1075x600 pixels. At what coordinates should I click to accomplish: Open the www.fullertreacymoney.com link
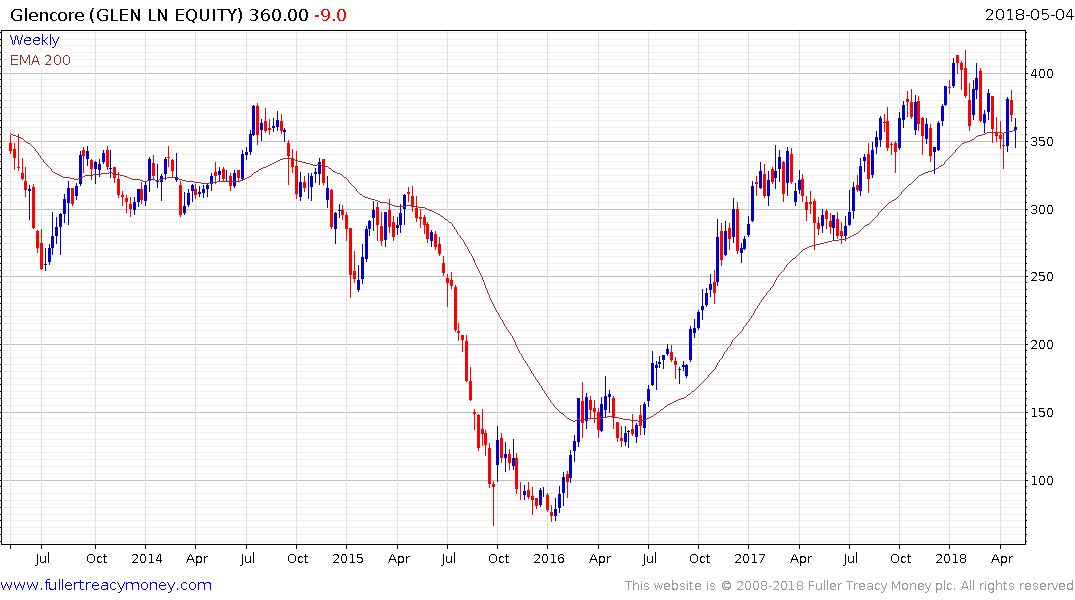[x=106, y=585]
